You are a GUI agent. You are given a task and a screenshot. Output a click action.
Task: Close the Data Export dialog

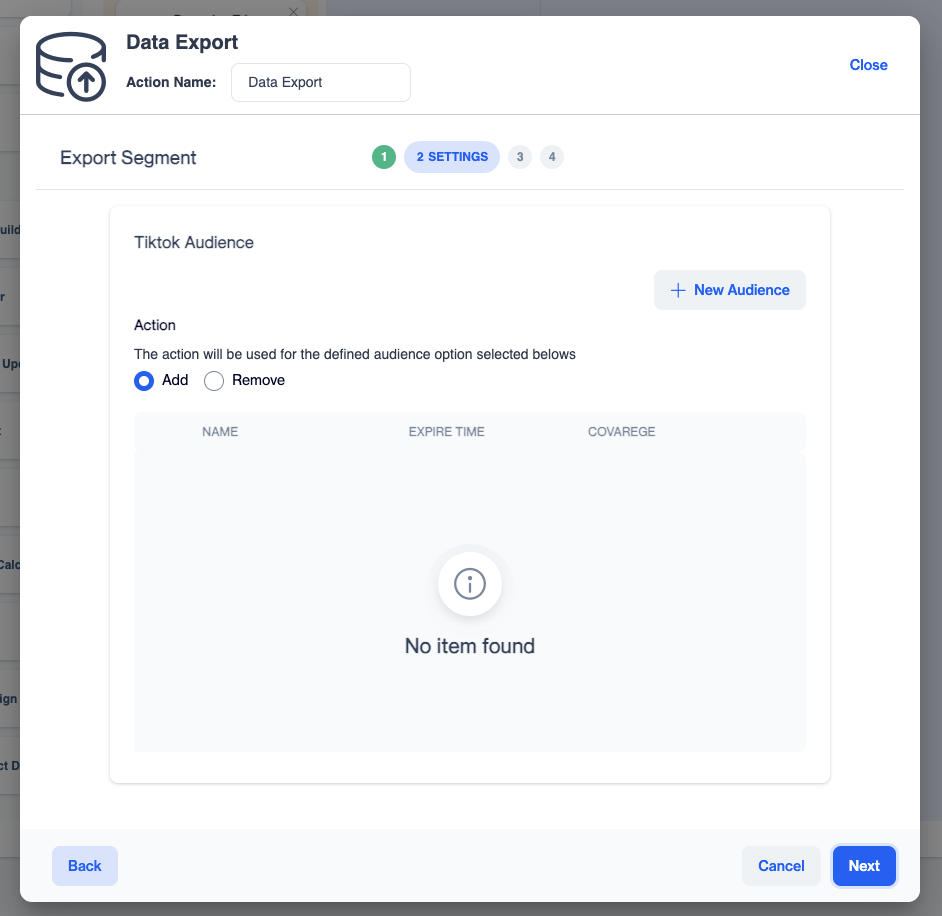[868, 65]
